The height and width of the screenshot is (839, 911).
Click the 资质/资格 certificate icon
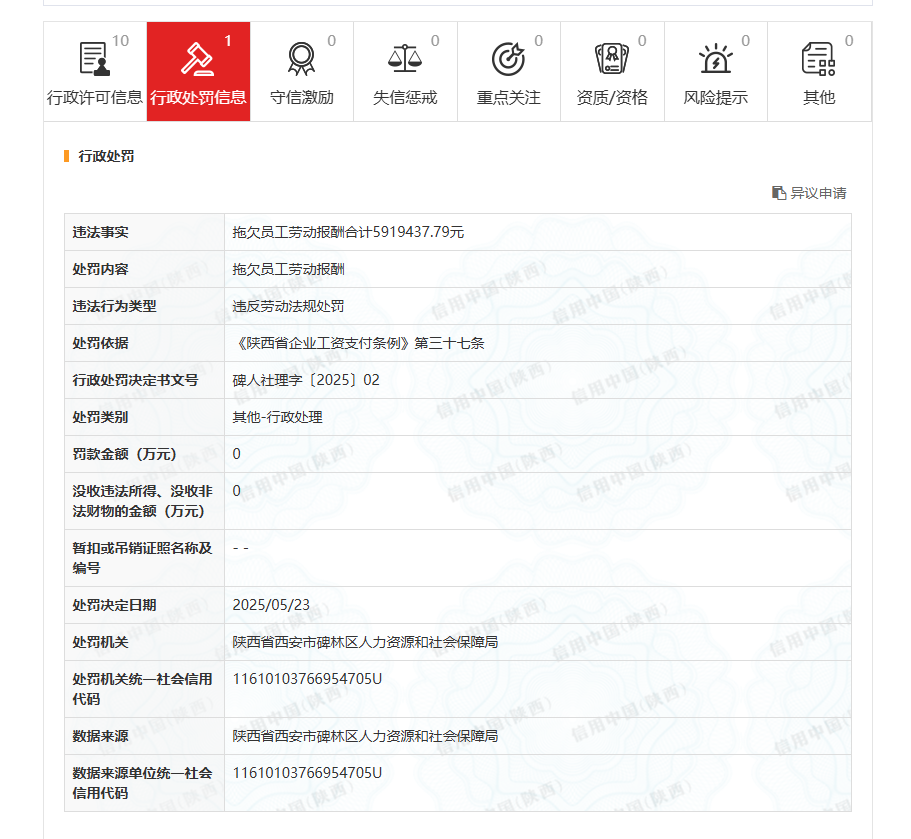click(x=612, y=59)
